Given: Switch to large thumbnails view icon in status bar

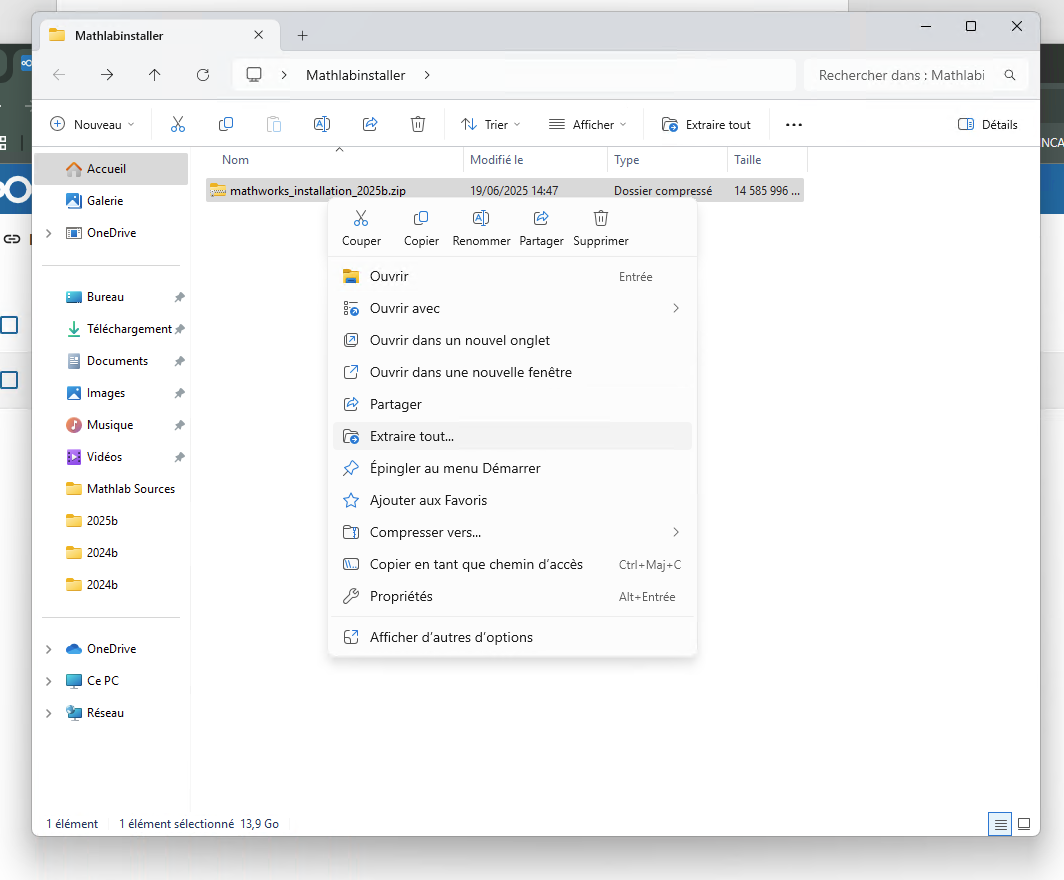Looking at the screenshot, I should 1024,824.
